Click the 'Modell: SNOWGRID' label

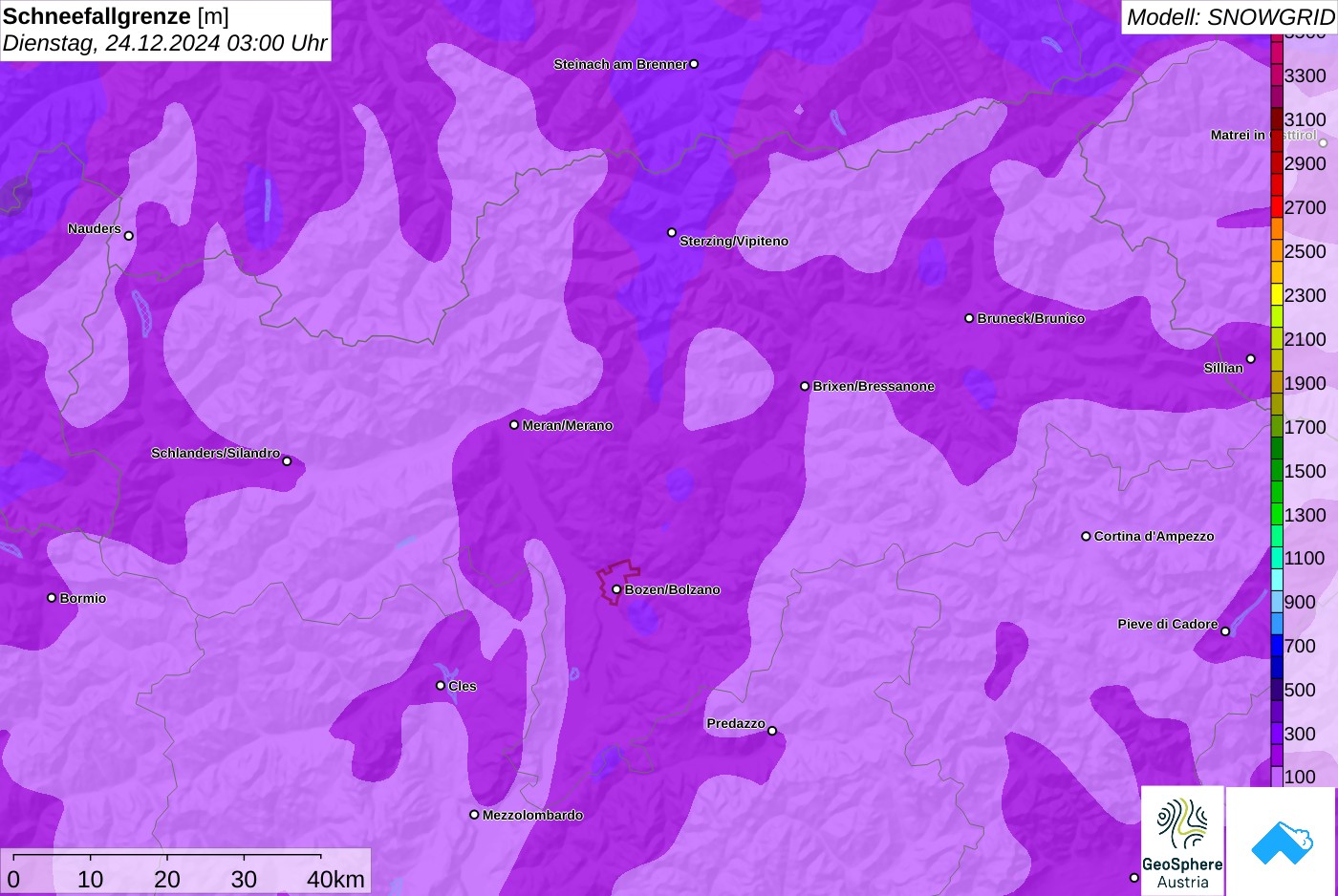point(1230,17)
